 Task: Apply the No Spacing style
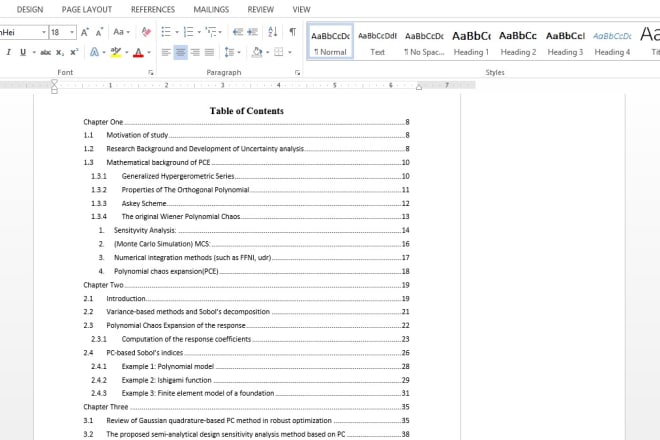424,42
